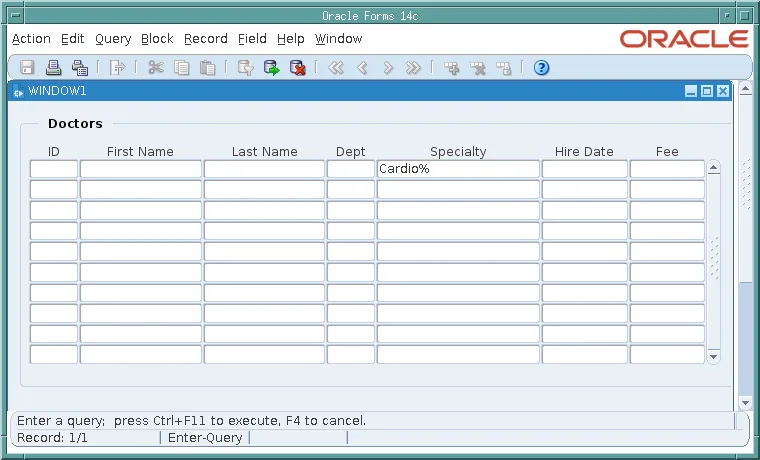Viewport: 760px width, 460px height.
Task: Click the first row Hire Date field
Action: (585, 169)
